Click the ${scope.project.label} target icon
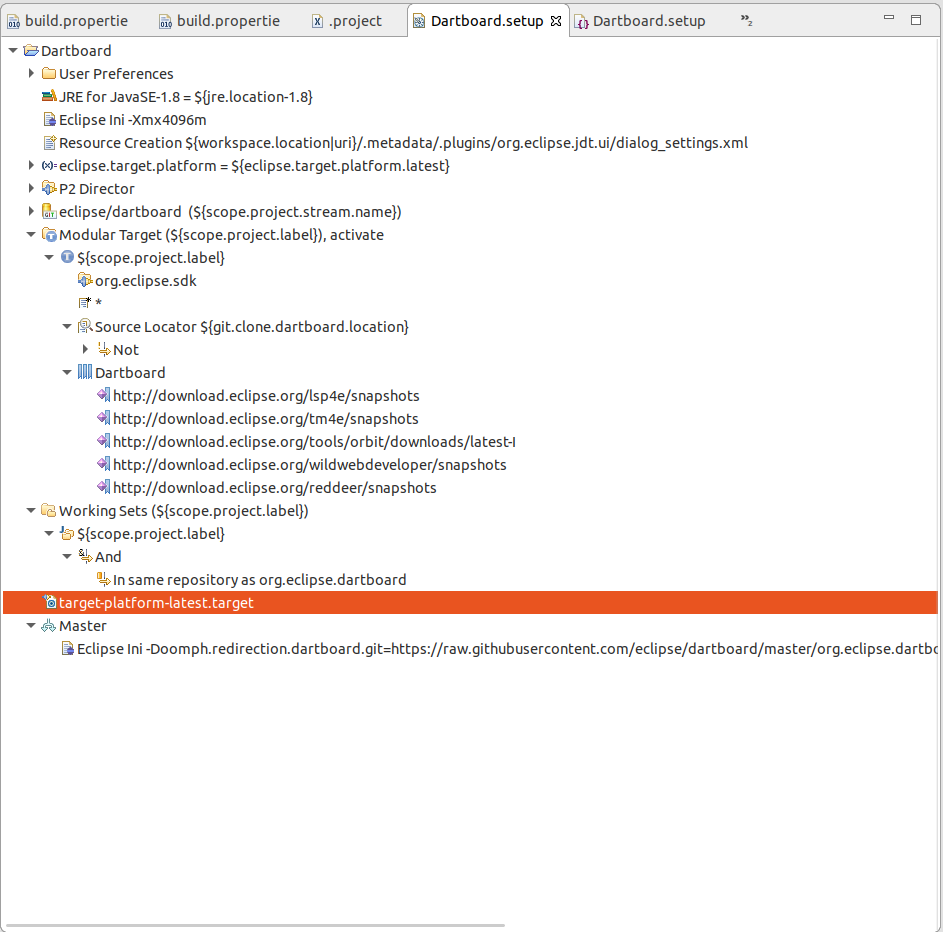943x932 pixels. click(67, 257)
